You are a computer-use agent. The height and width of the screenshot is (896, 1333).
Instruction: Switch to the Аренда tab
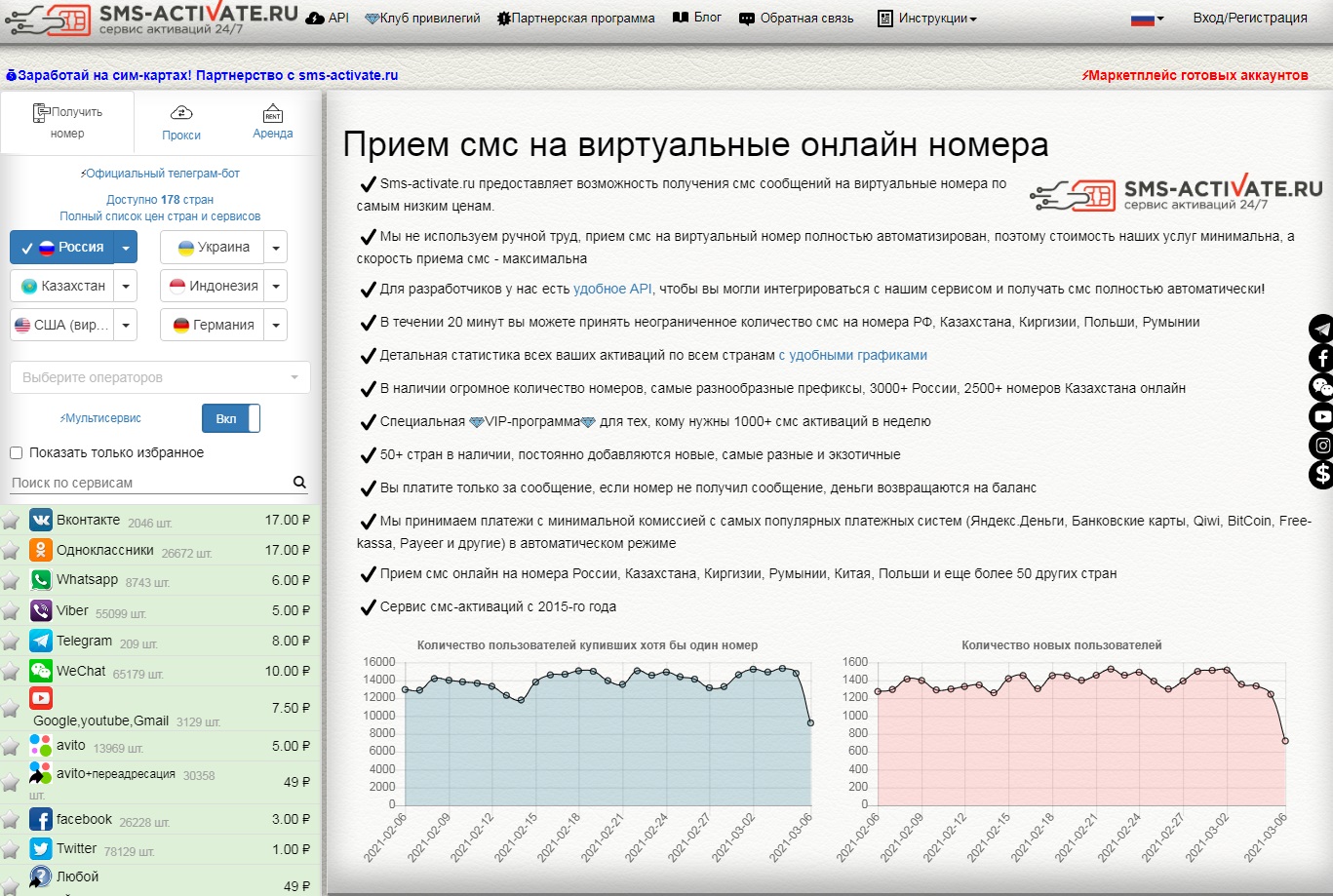(x=273, y=123)
